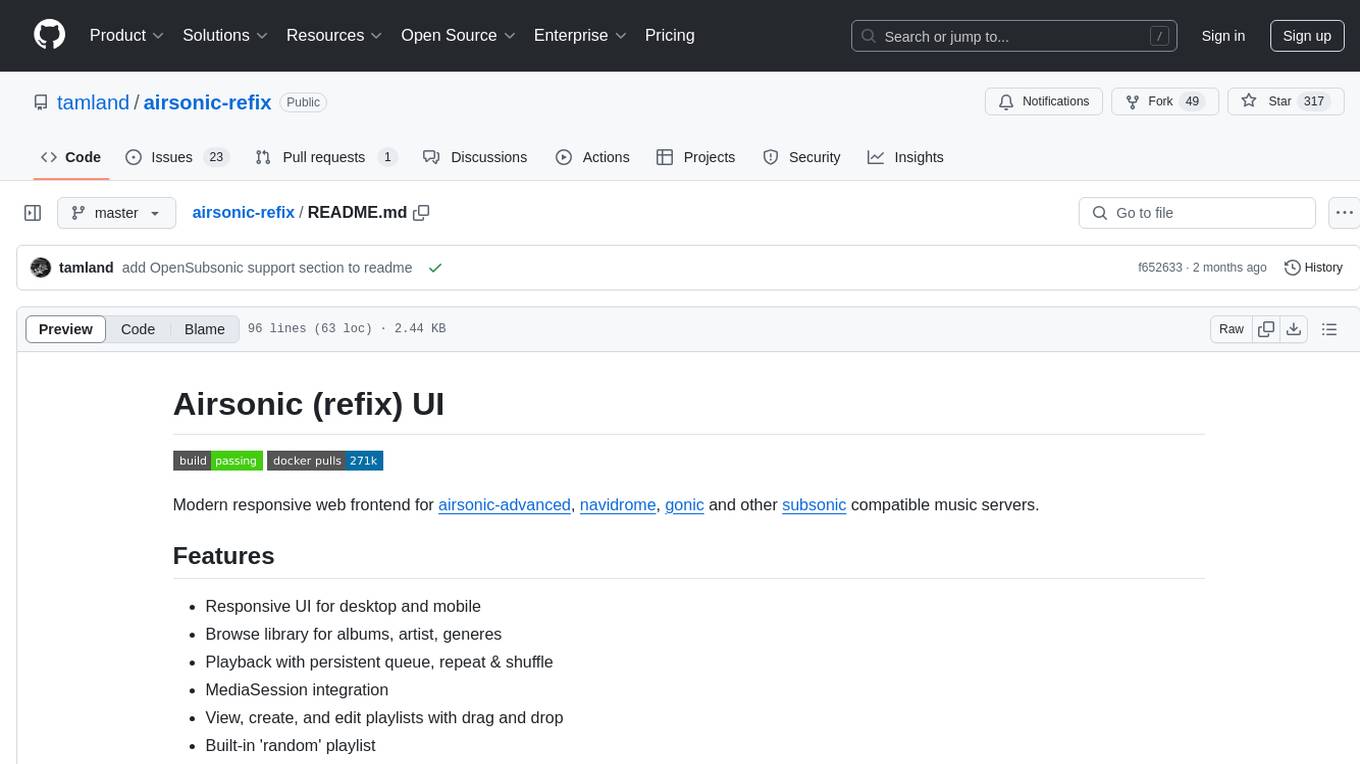This screenshot has width=1360, height=764.
Task: Expand the Solutions menu
Action: point(226,35)
